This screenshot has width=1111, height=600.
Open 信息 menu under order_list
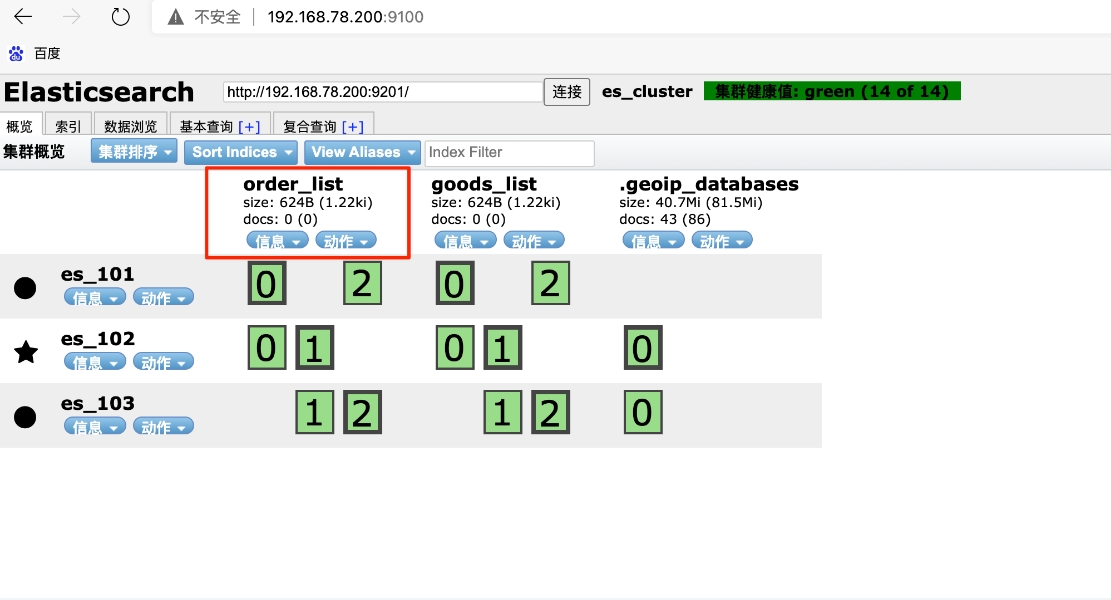(x=277, y=241)
